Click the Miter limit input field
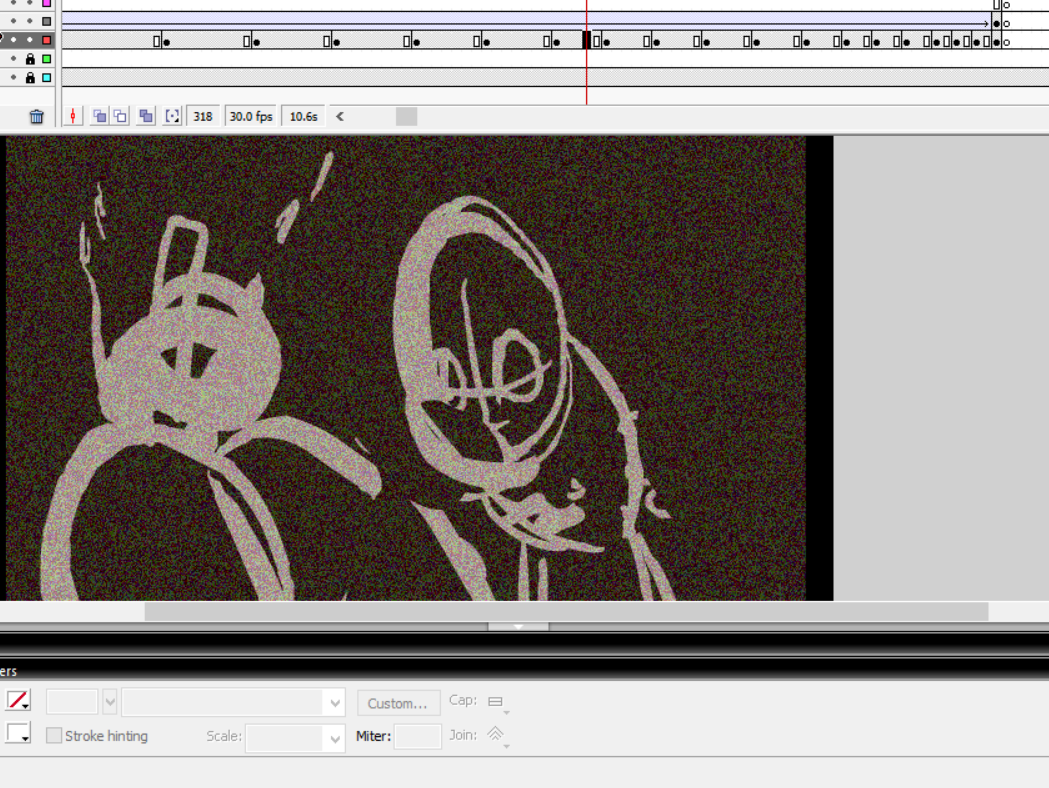This screenshot has width=1049, height=788. click(417, 736)
